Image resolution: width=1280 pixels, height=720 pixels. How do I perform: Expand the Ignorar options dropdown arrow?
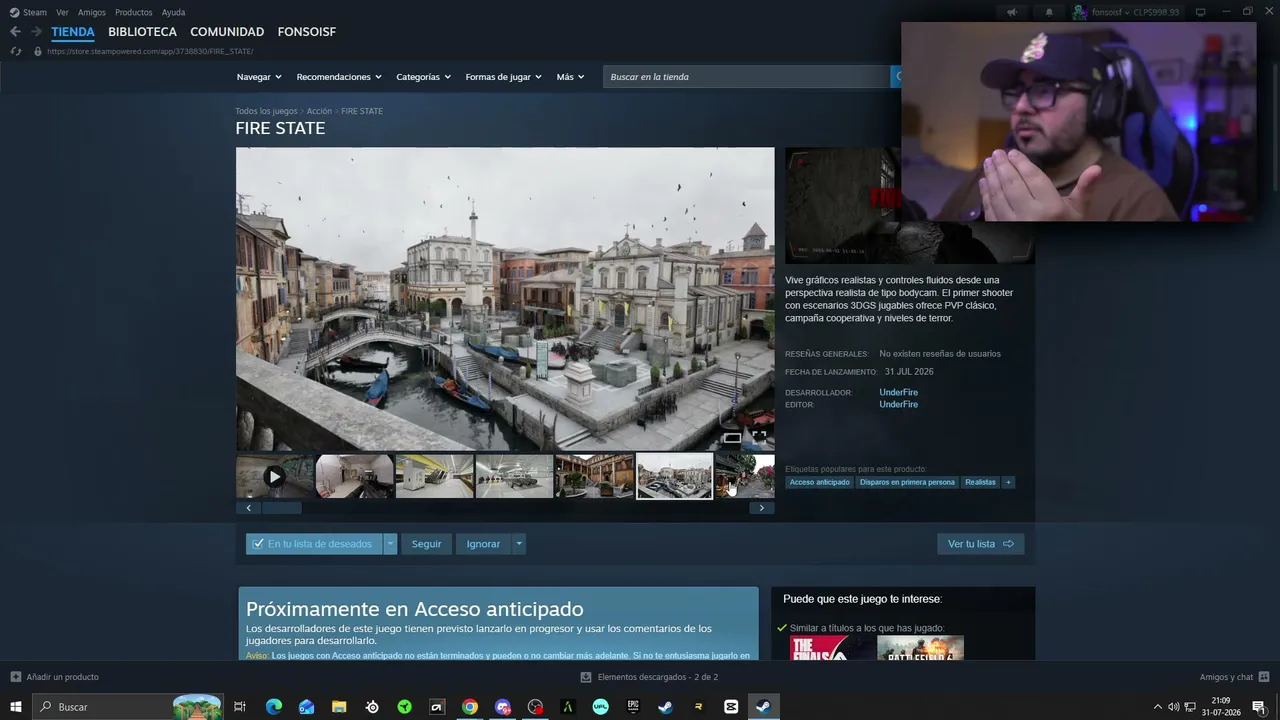518,544
